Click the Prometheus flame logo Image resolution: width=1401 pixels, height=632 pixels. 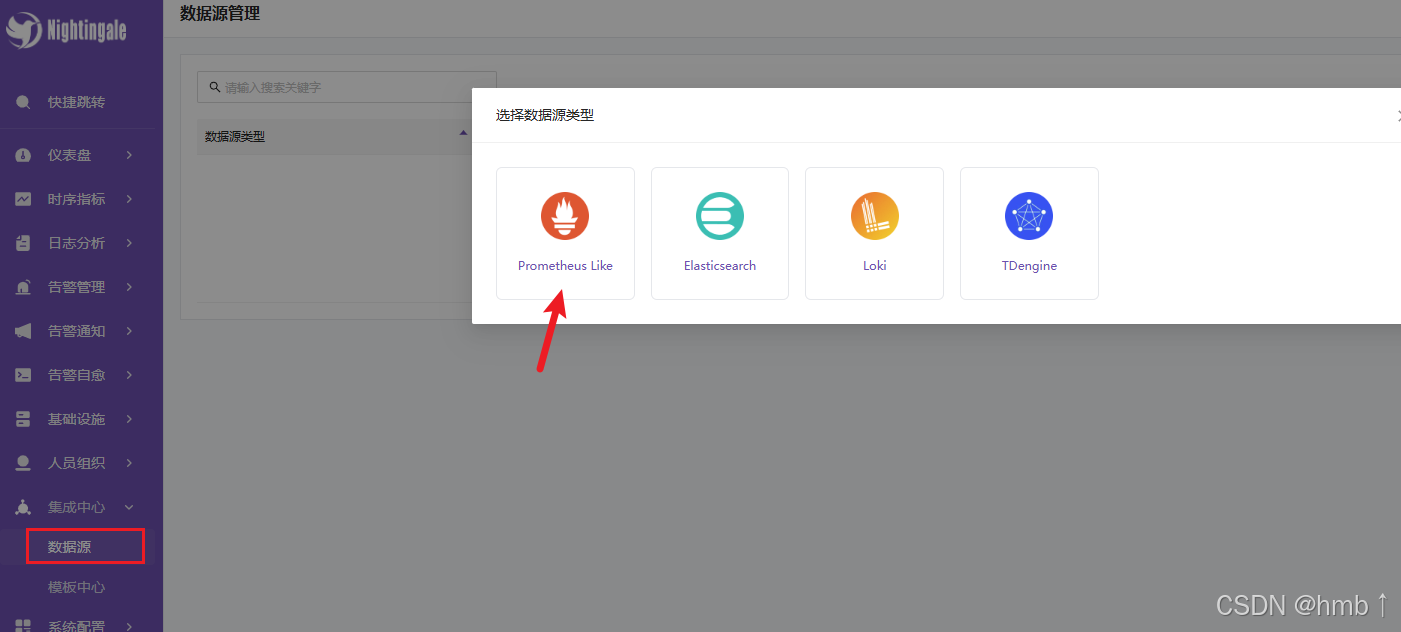565,216
